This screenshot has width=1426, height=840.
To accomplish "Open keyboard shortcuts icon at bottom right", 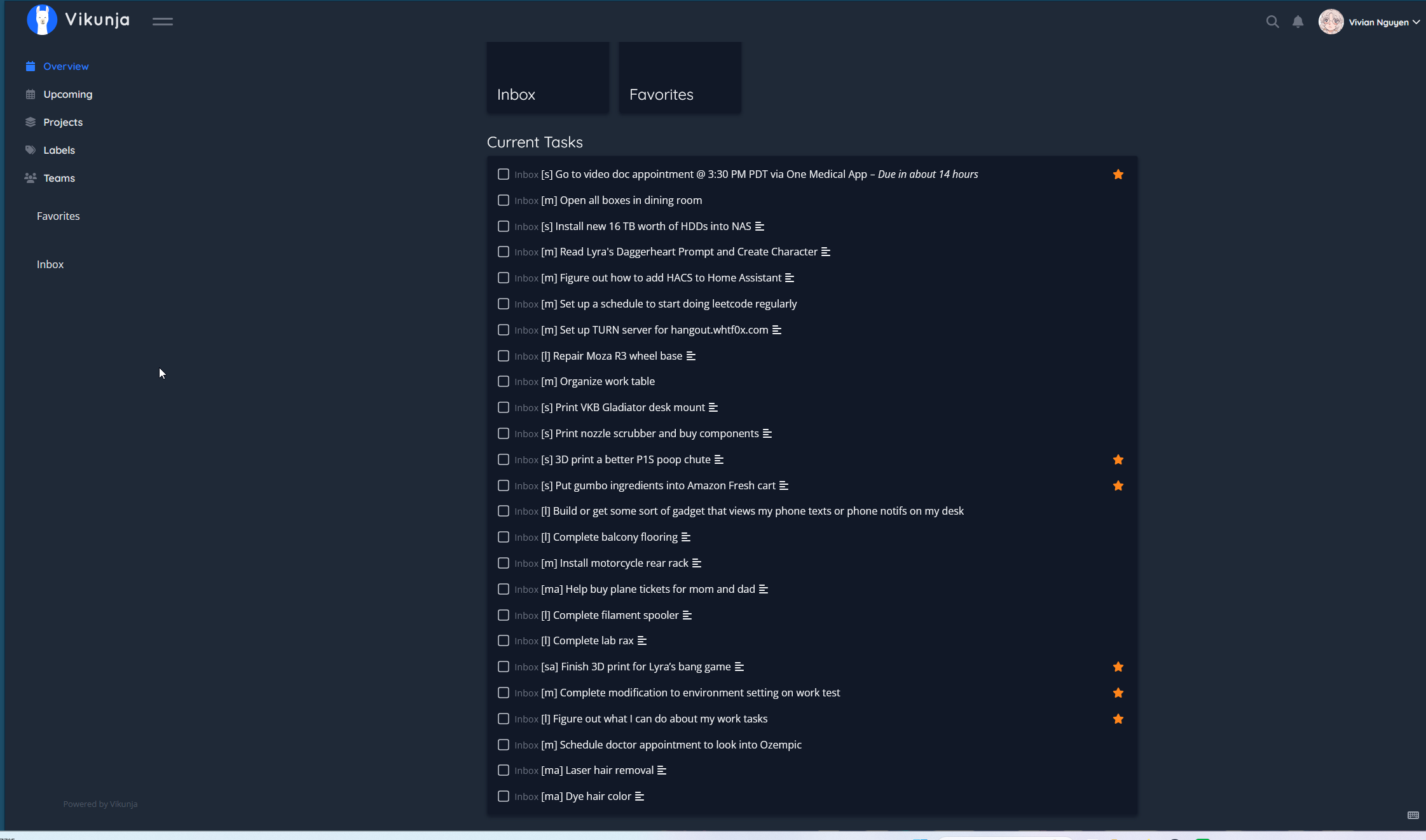I will pyautogui.click(x=1413, y=815).
